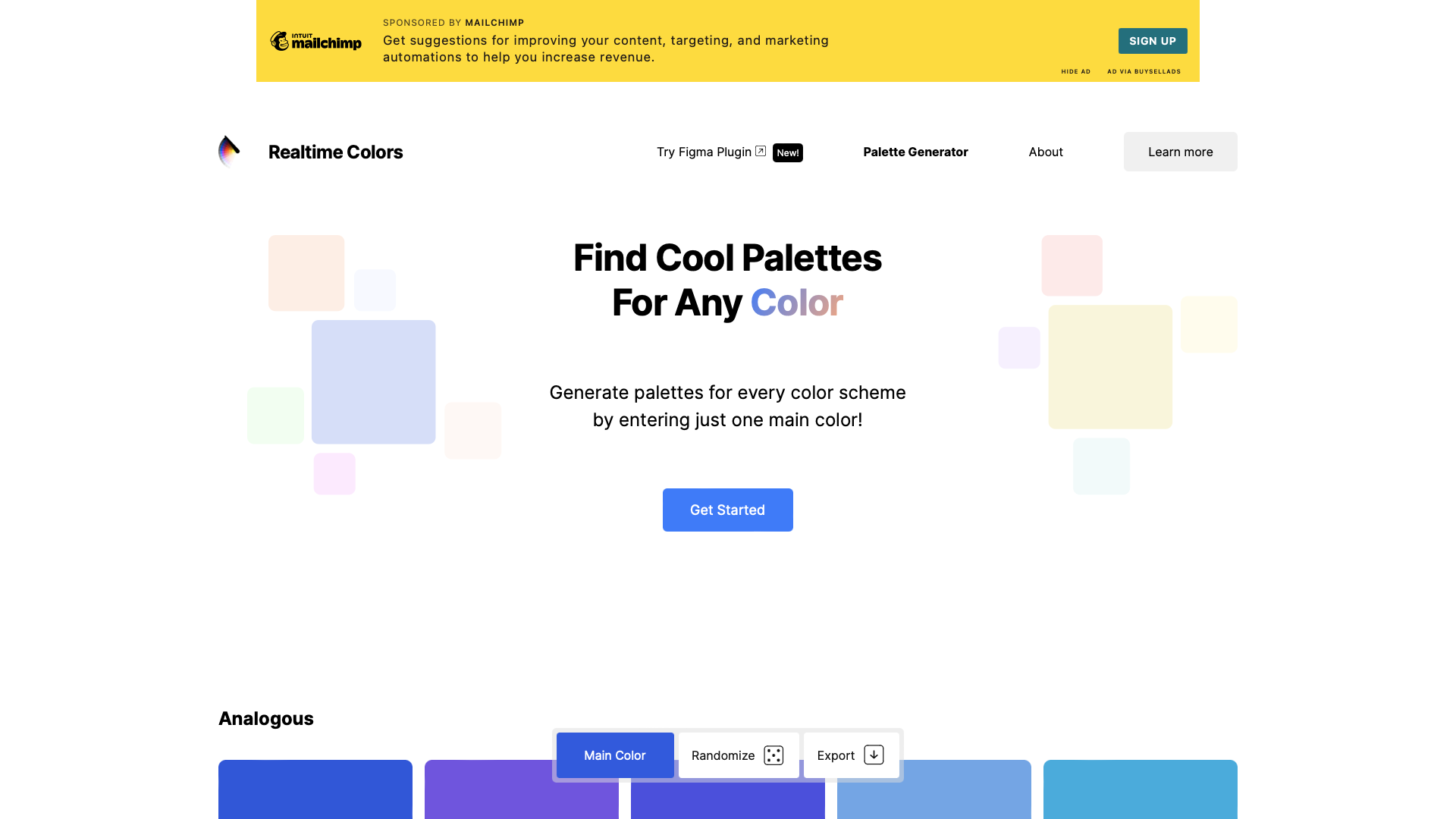Screen dimensions: 1456x819
Task: Open the Ad via BuySellAds link
Action: pos(1144,71)
